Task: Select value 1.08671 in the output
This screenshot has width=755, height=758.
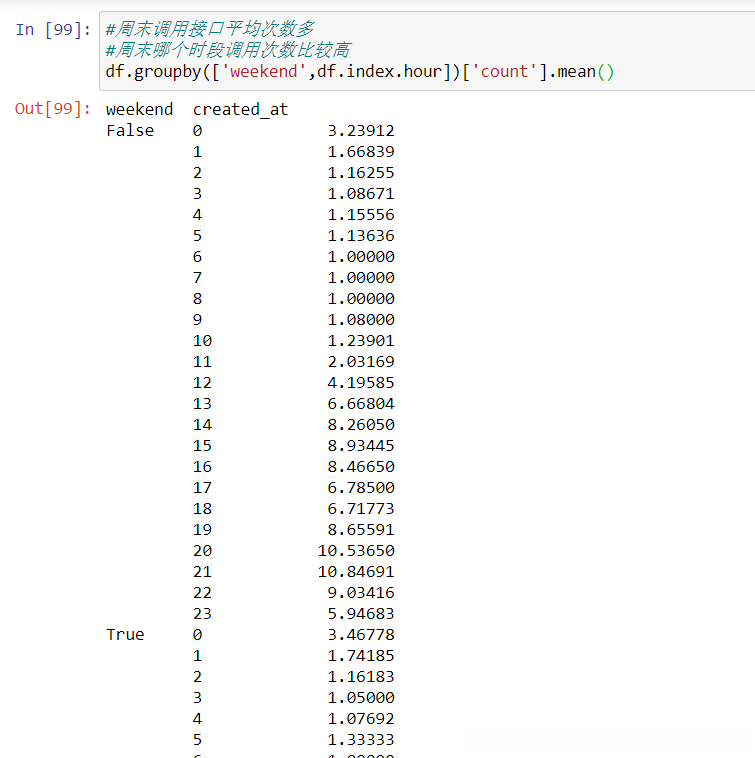Action: point(361,194)
